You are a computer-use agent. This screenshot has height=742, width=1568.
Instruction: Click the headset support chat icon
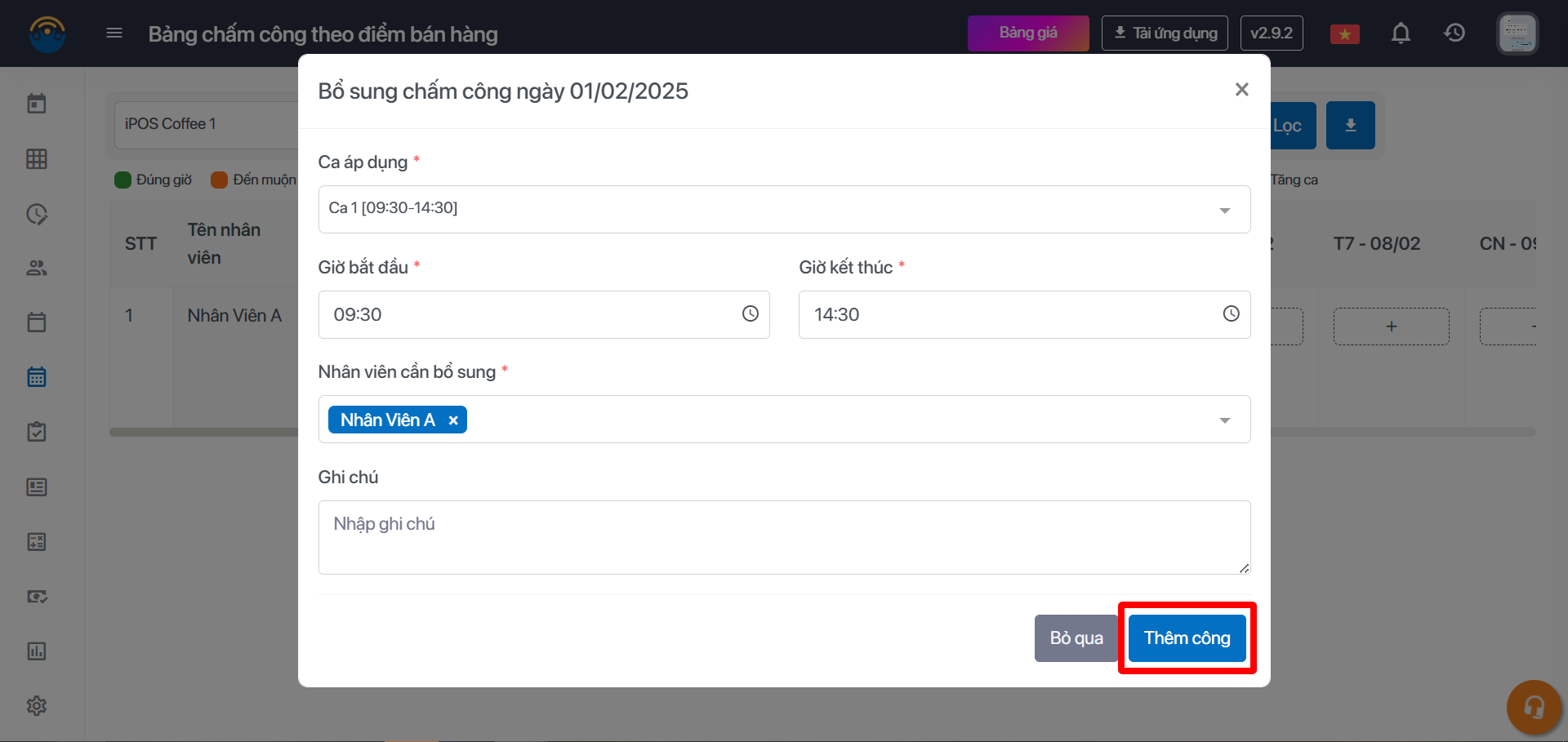[x=1534, y=707]
